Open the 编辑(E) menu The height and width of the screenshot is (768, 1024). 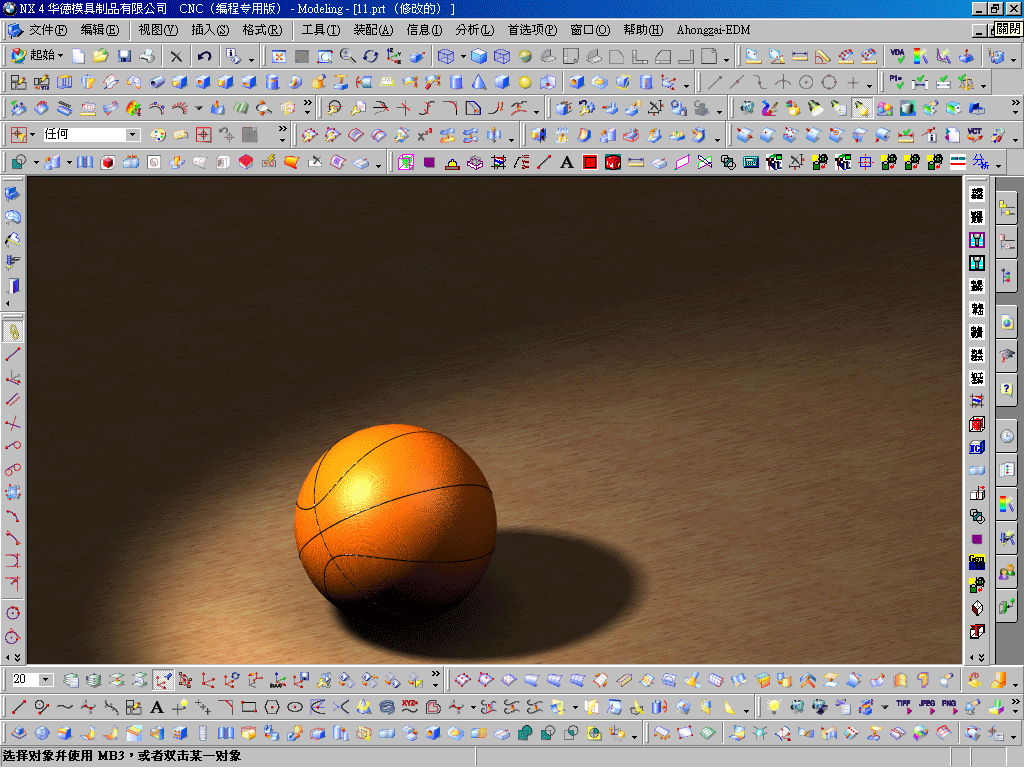click(x=100, y=30)
